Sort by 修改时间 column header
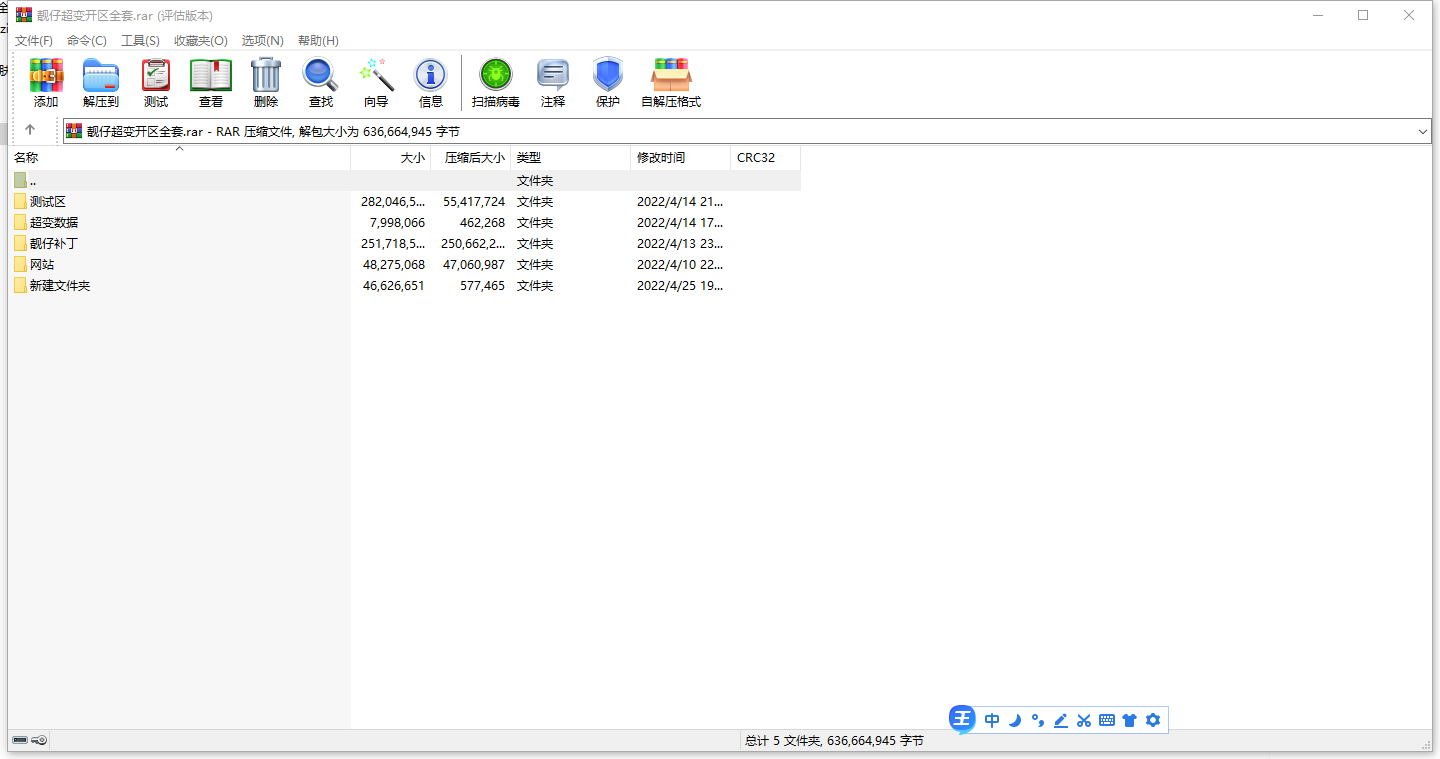The width and height of the screenshot is (1440, 759). 661,158
